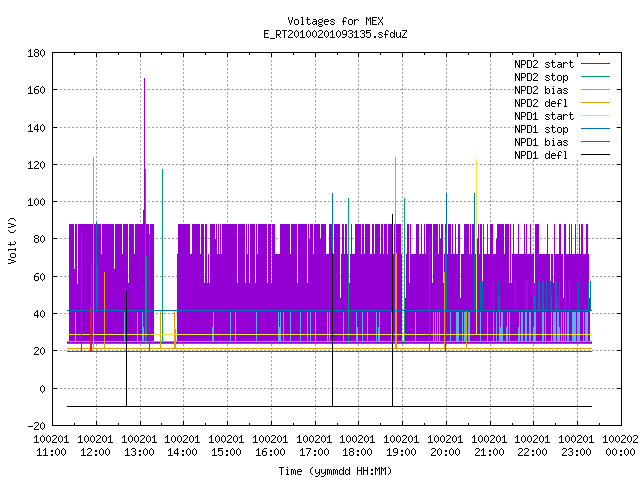Click the filename E_RT20100201093135.sfduZ subtitle
Image resolution: width=640 pixels, height=480 pixels.
[x=335, y=34]
